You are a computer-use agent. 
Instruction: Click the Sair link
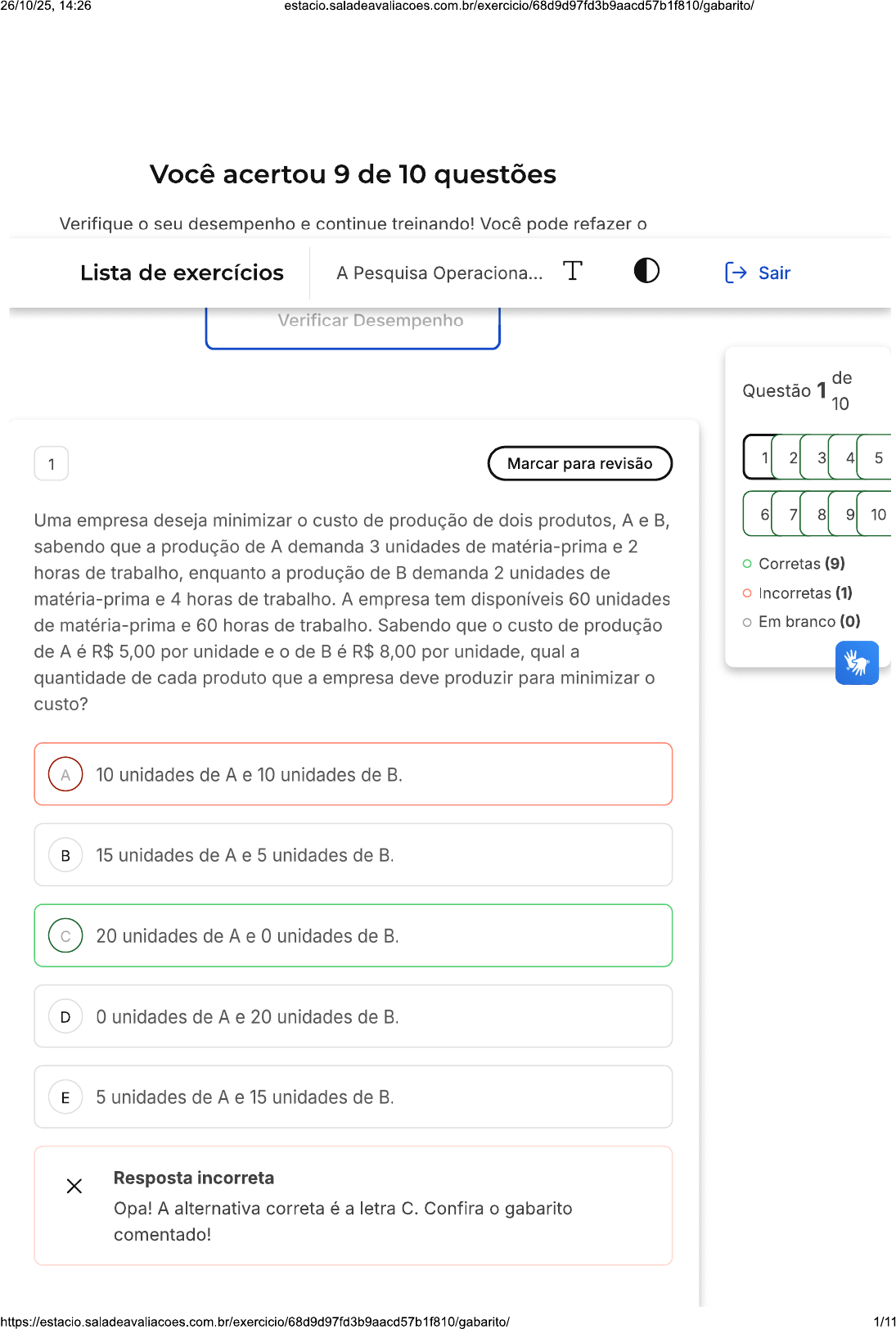pyautogui.click(x=774, y=273)
